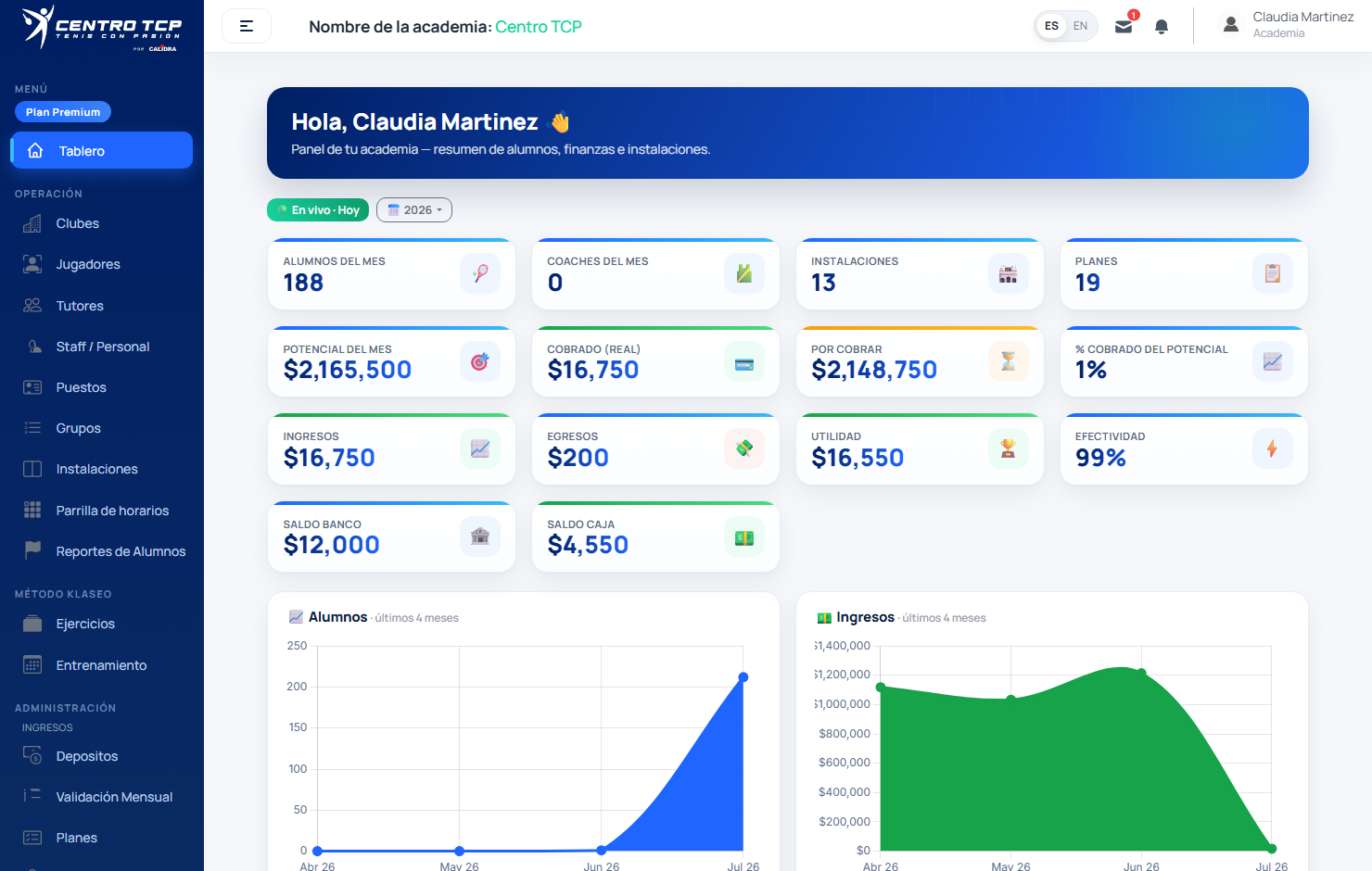The height and width of the screenshot is (871, 1372).
Task: Click the Jul 26 point on Alumnos chart
Action: tap(743, 677)
